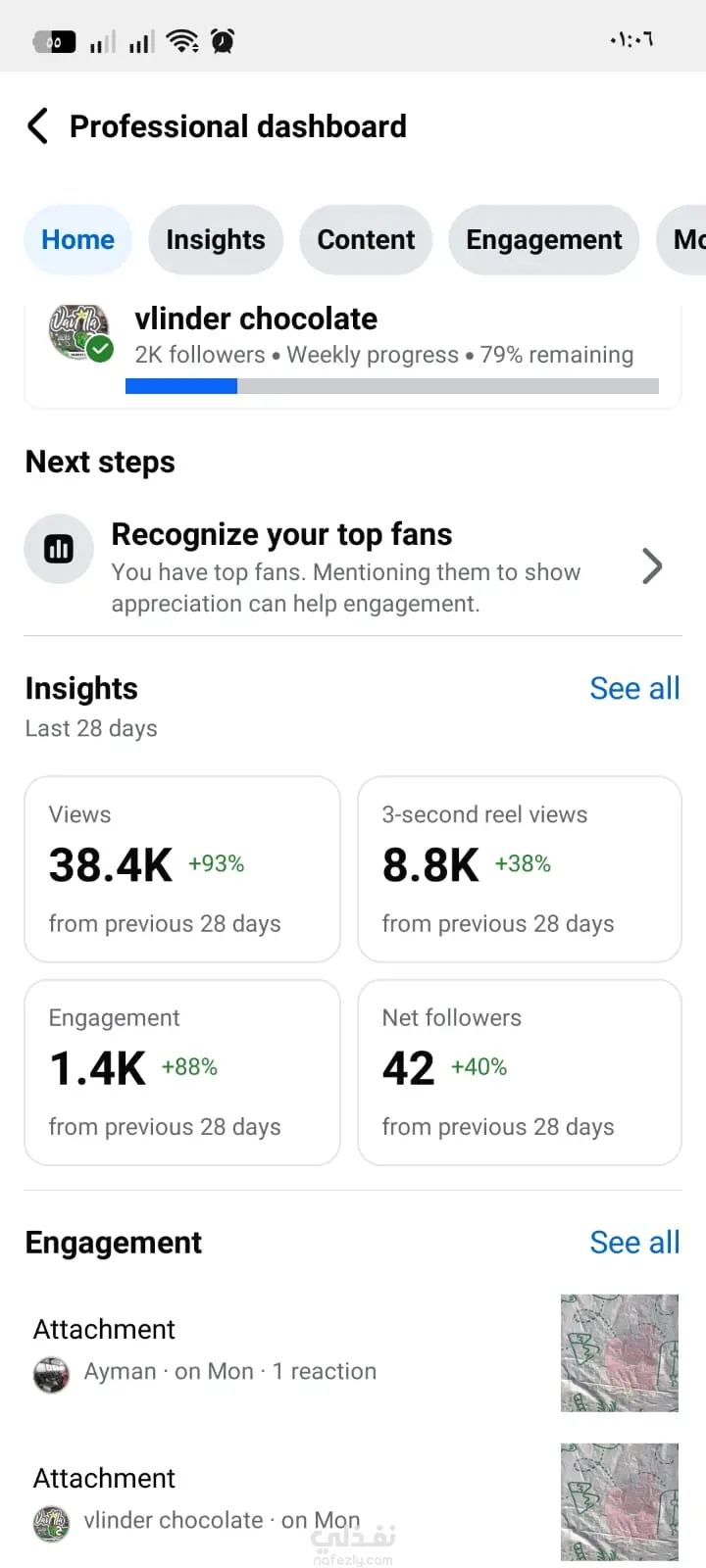Switch to the Content tab

click(366, 240)
